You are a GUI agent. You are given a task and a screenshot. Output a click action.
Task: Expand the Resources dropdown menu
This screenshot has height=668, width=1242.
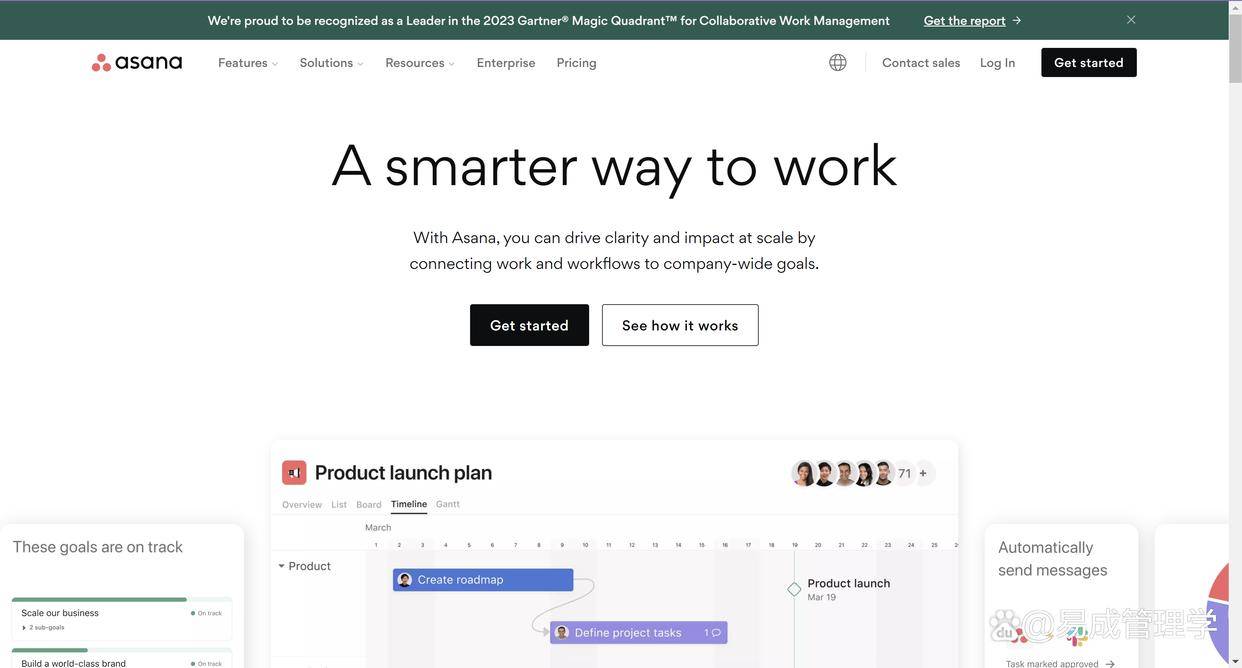click(420, 63)
